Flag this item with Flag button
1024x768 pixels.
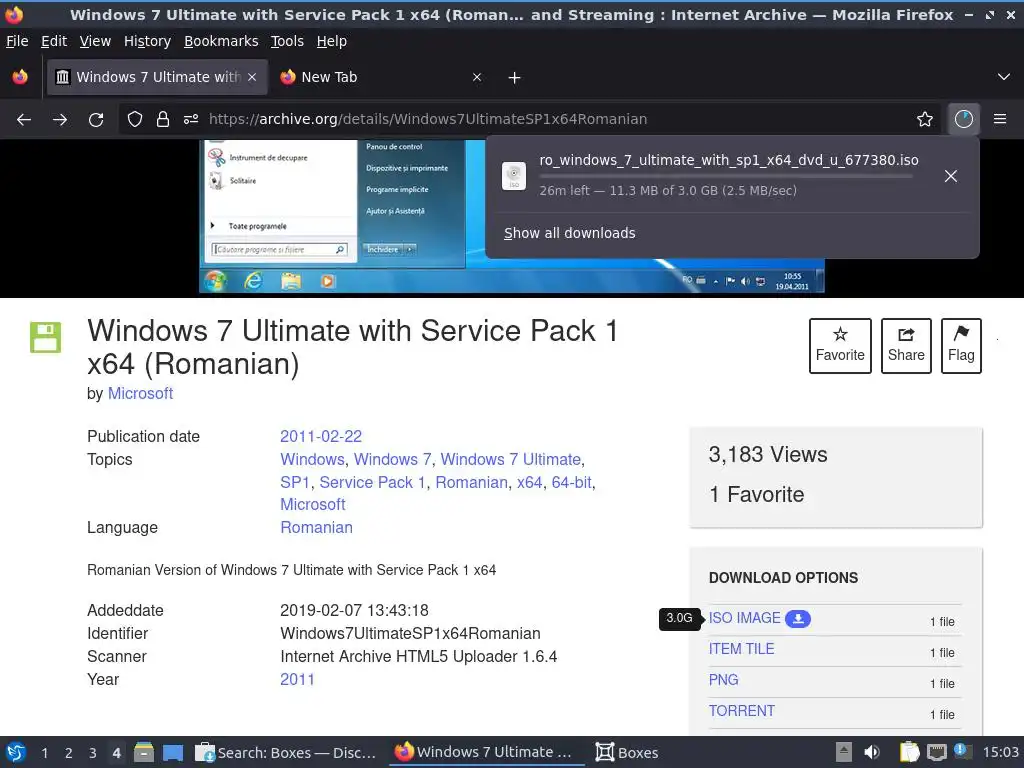[x=961, y=345]
